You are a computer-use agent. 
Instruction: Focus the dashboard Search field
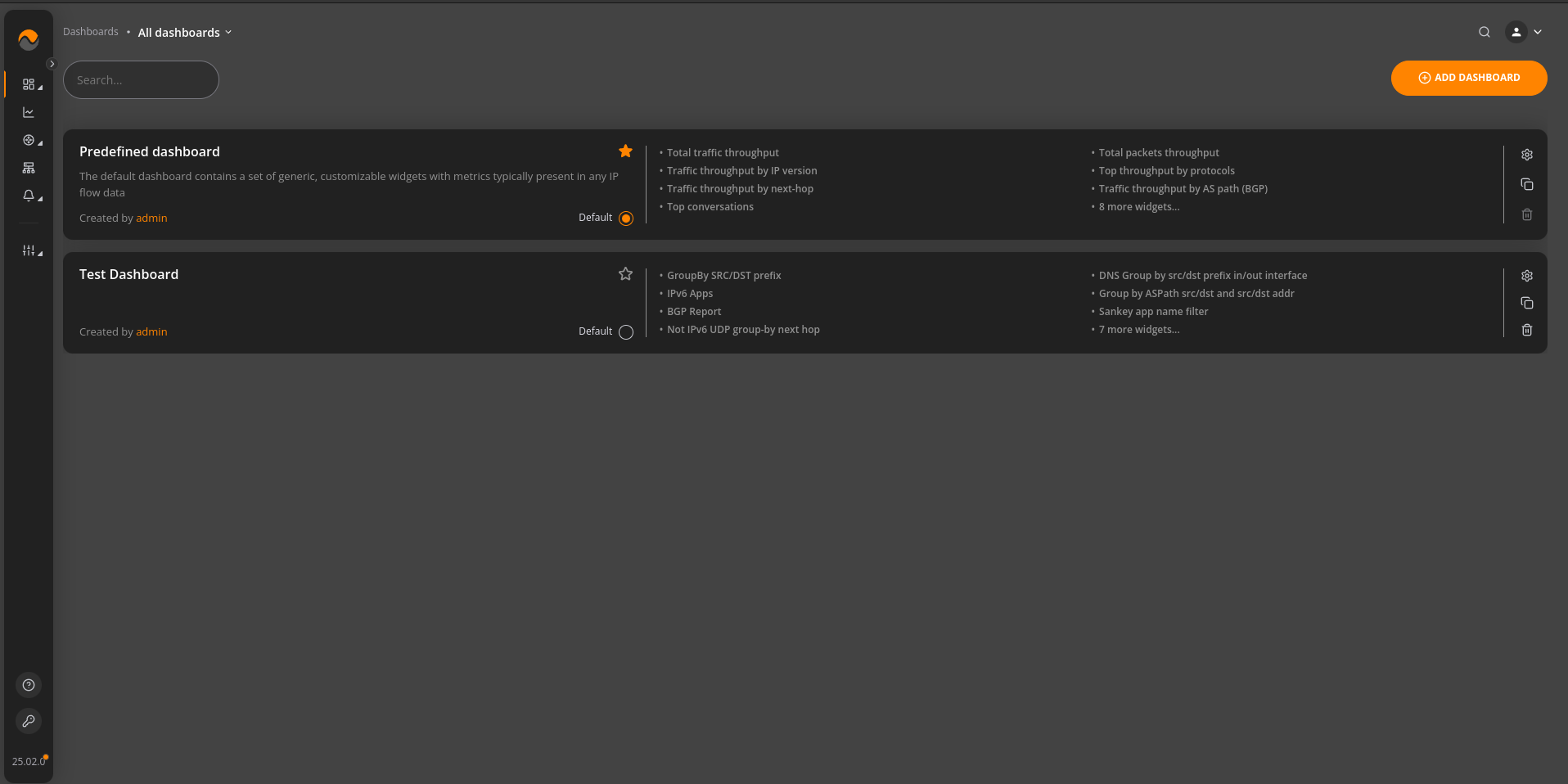point(141,80)
